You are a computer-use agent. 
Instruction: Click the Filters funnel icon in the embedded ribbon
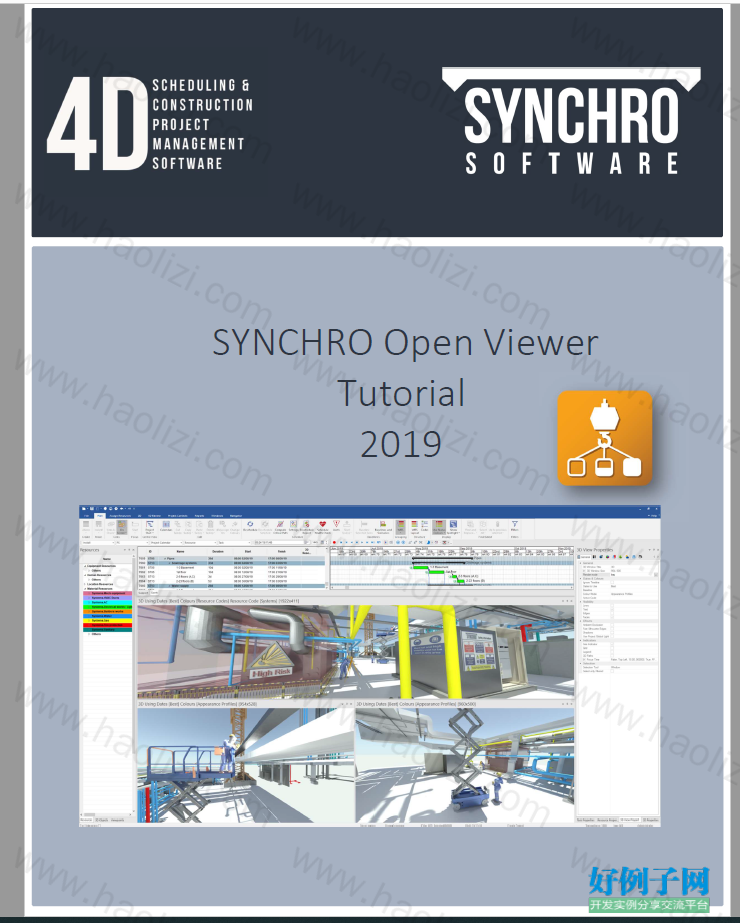tap(515, 526)
